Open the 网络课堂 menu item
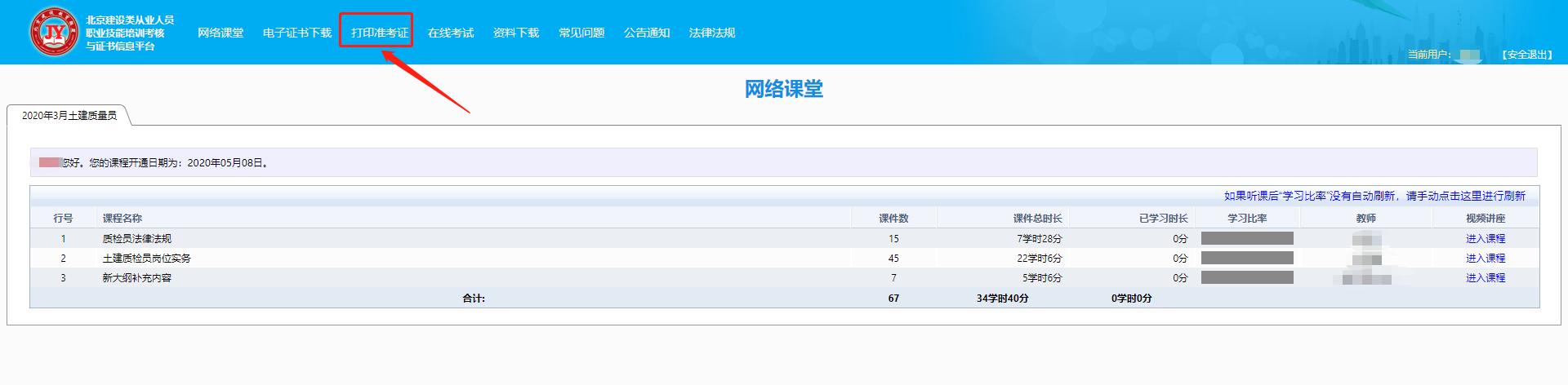The image size is (1568, 385). 220,33
